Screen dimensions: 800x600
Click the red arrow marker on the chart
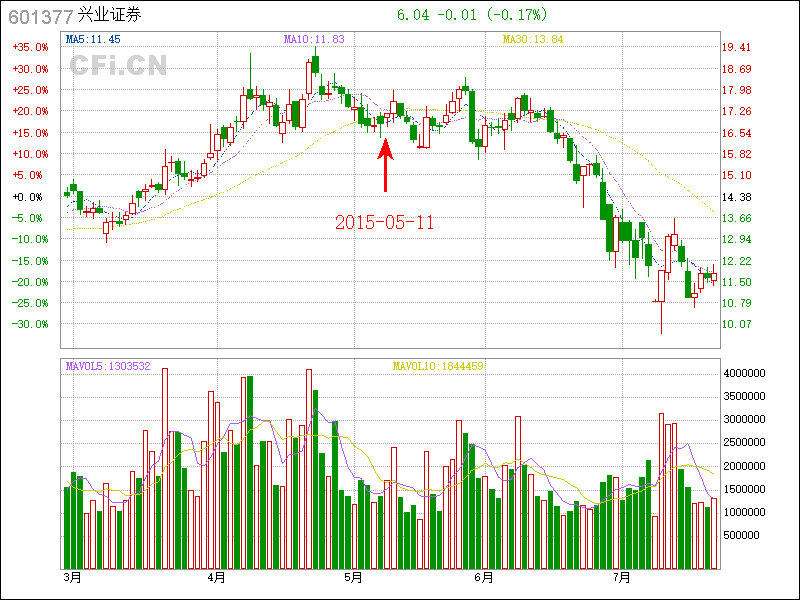click(385, 165)
